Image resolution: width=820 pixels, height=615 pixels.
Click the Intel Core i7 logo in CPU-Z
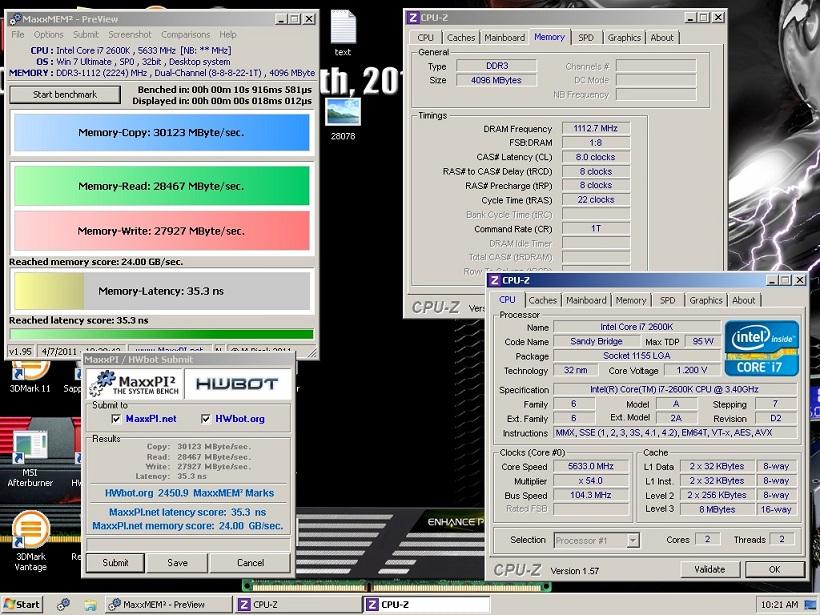pyautogui.click(x=761, y=348)
